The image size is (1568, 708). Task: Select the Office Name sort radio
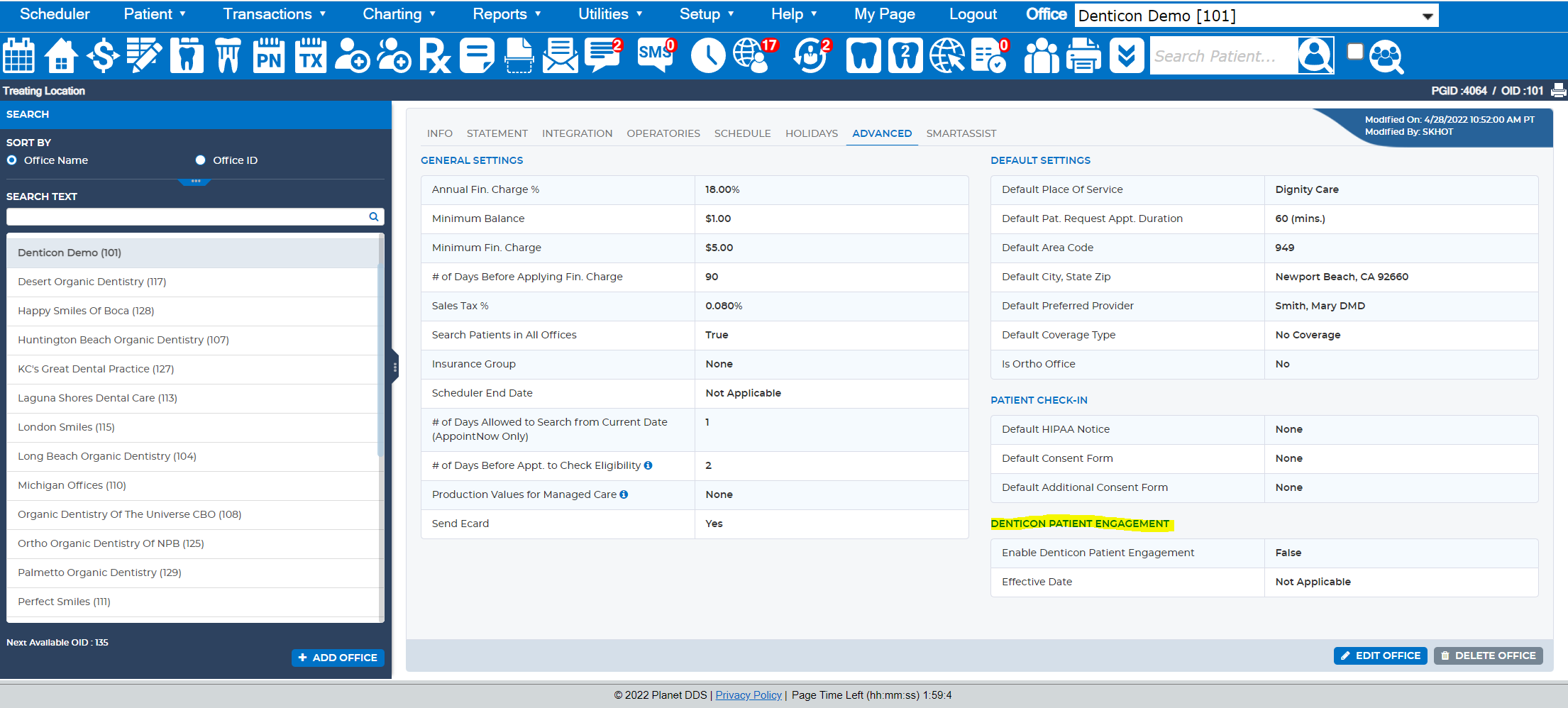pos(12,160)
